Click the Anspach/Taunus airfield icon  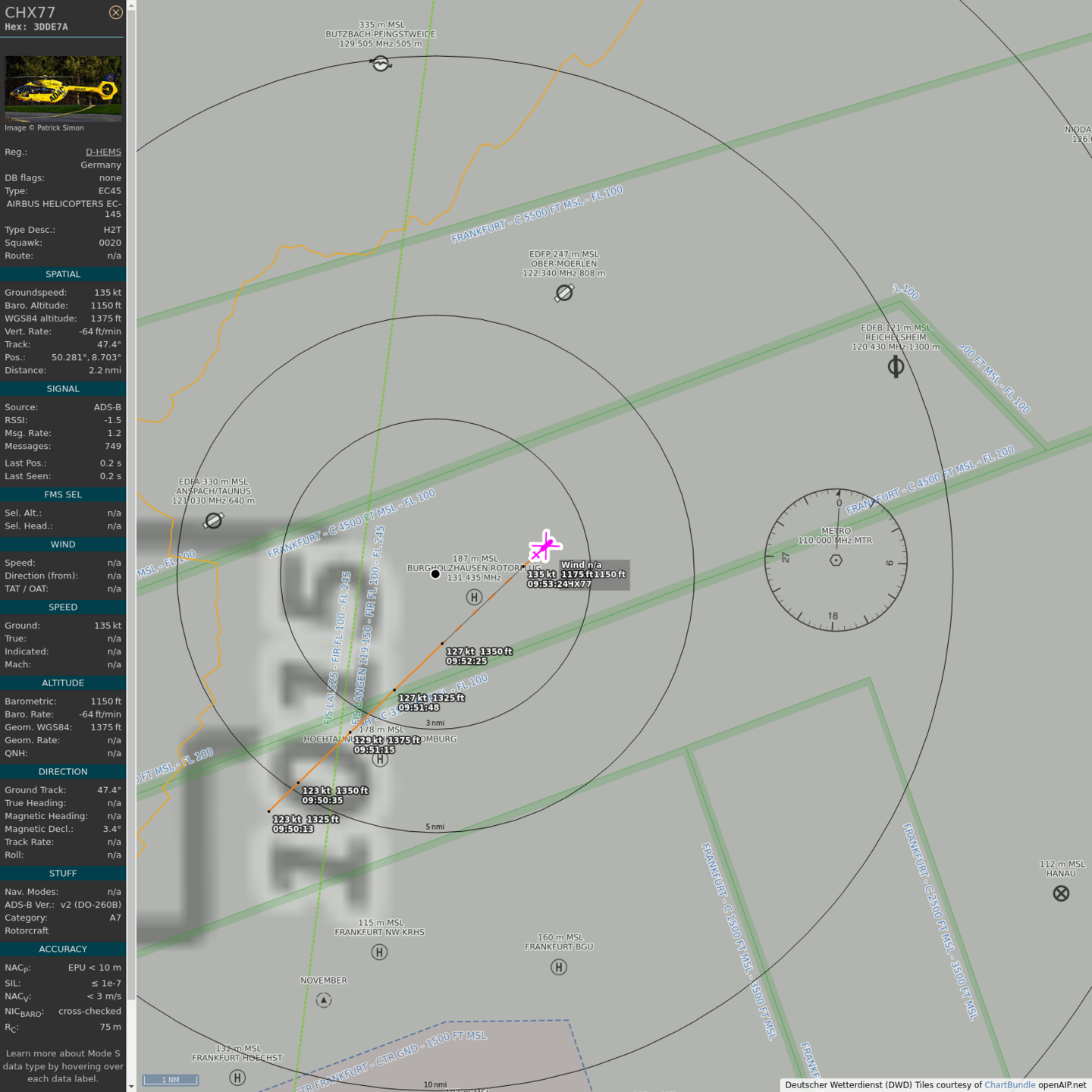(214, 521)
